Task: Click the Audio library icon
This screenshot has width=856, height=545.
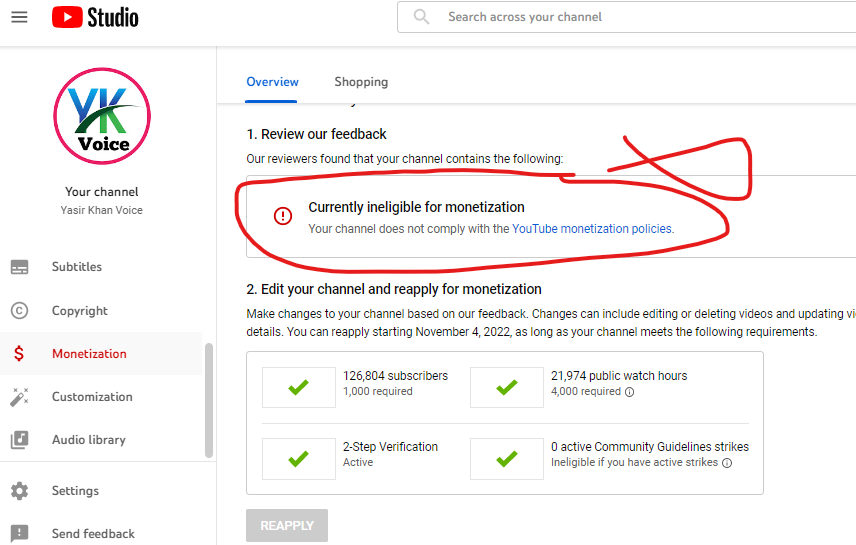Action: point(19,440)
